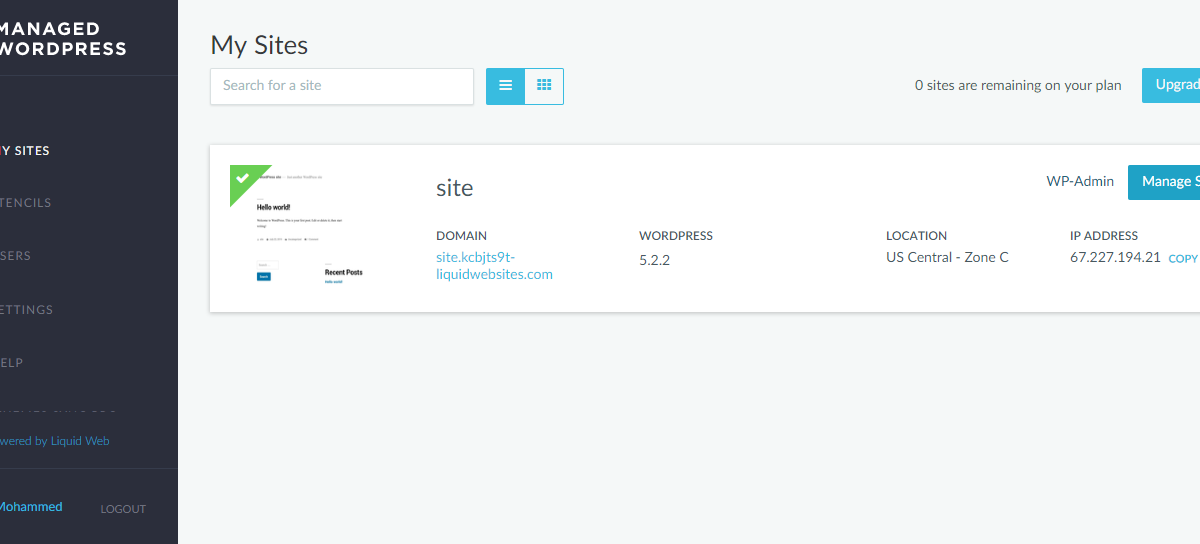1200x544 pixels.
Task: Click the Manage Site button
Action: click(1164, 182)
